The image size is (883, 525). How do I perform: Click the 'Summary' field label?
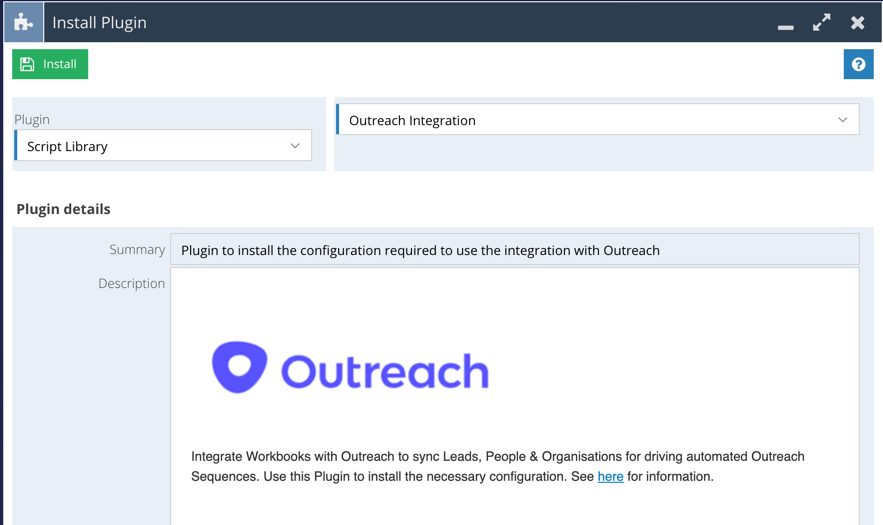coord(137,250)
